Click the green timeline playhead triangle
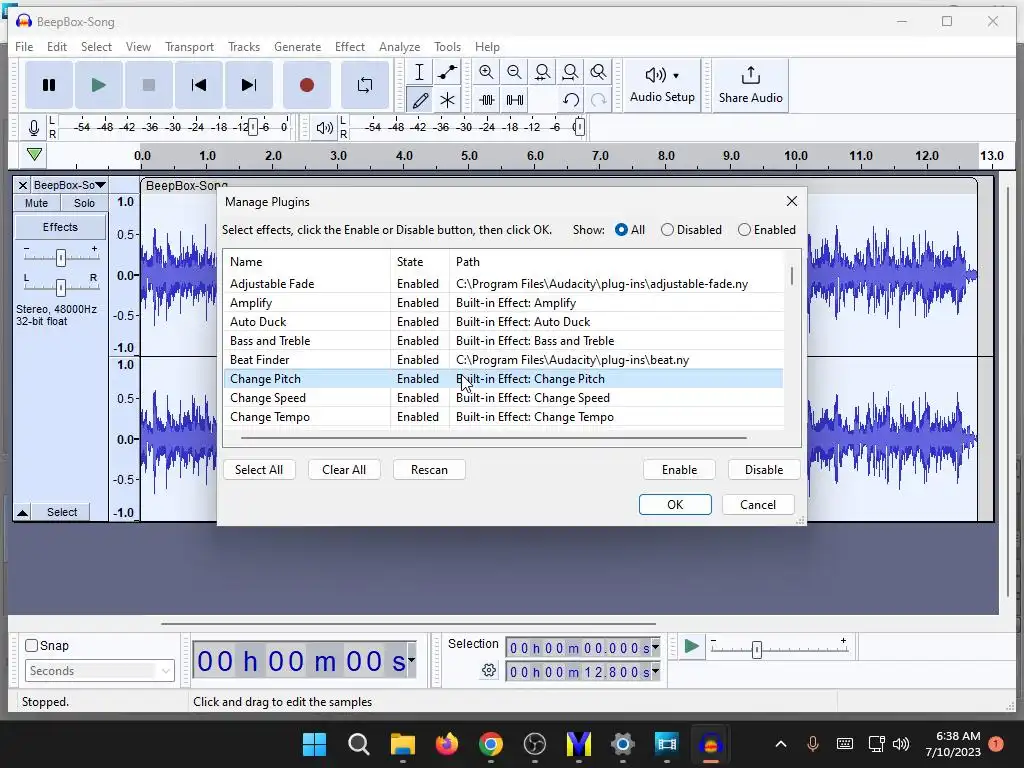The image size is (1024, 768). [35, 155]
